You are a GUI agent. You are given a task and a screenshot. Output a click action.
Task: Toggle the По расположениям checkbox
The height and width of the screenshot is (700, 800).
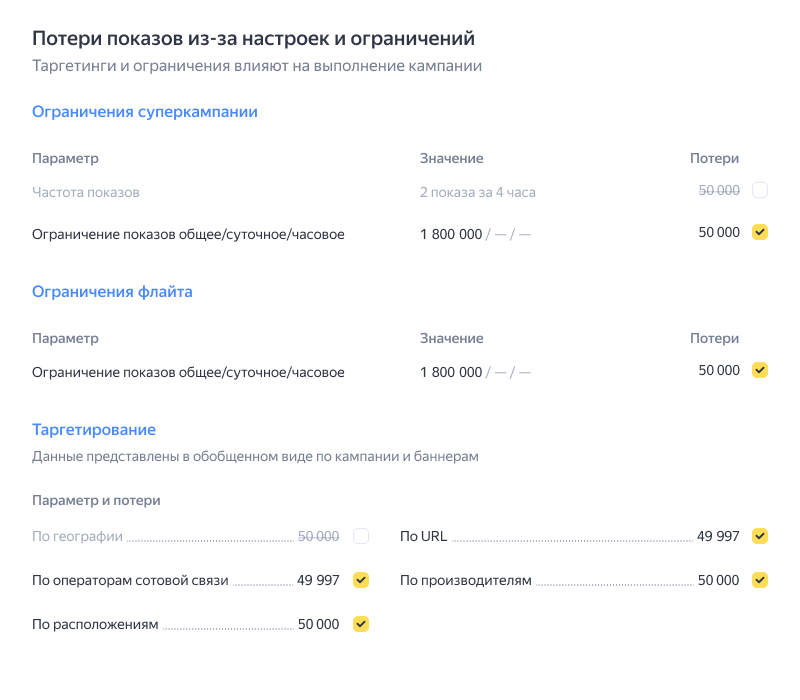(x=361, y=624)
